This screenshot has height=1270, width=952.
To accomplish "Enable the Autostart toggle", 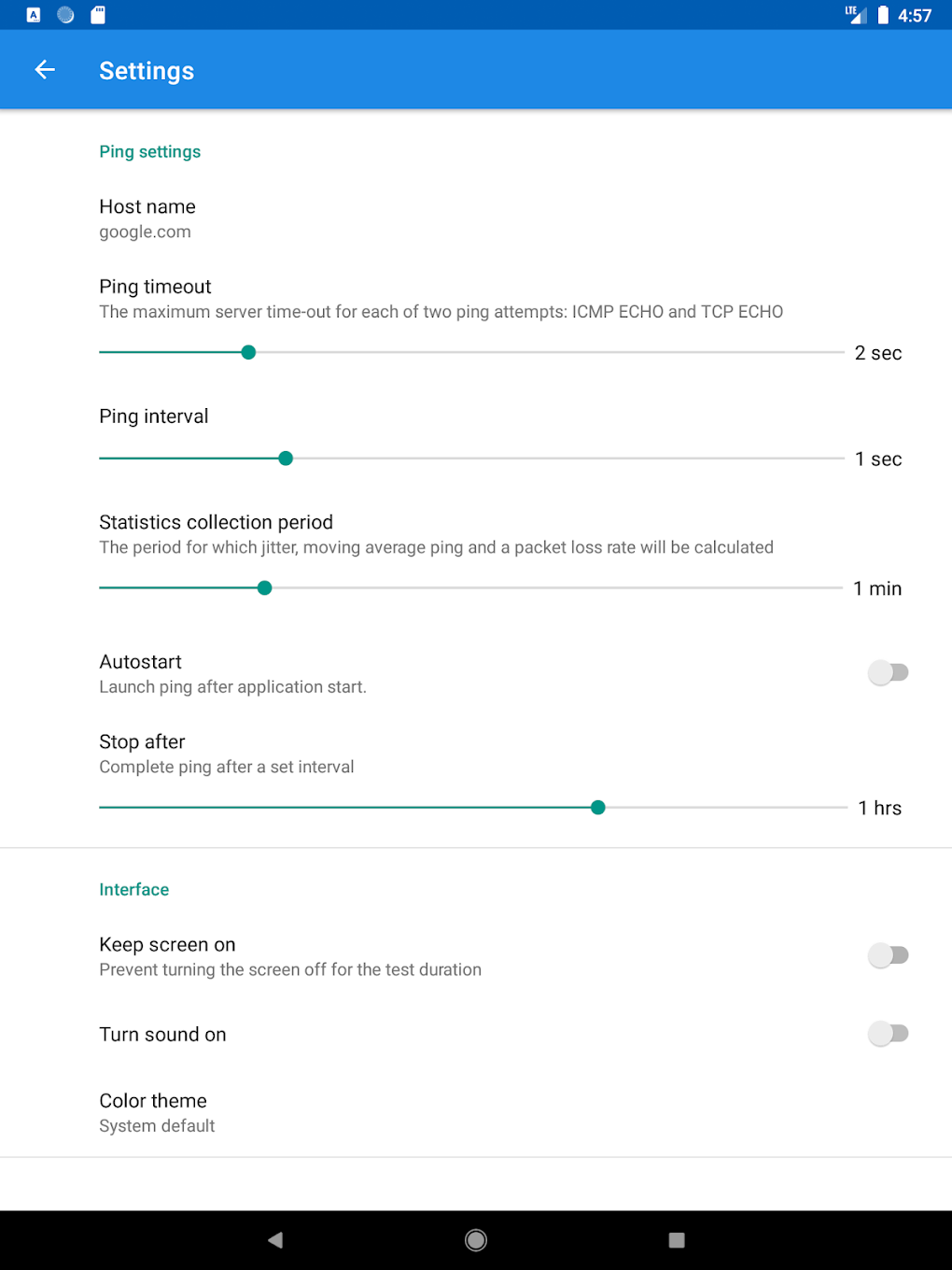I will point(888,672).
